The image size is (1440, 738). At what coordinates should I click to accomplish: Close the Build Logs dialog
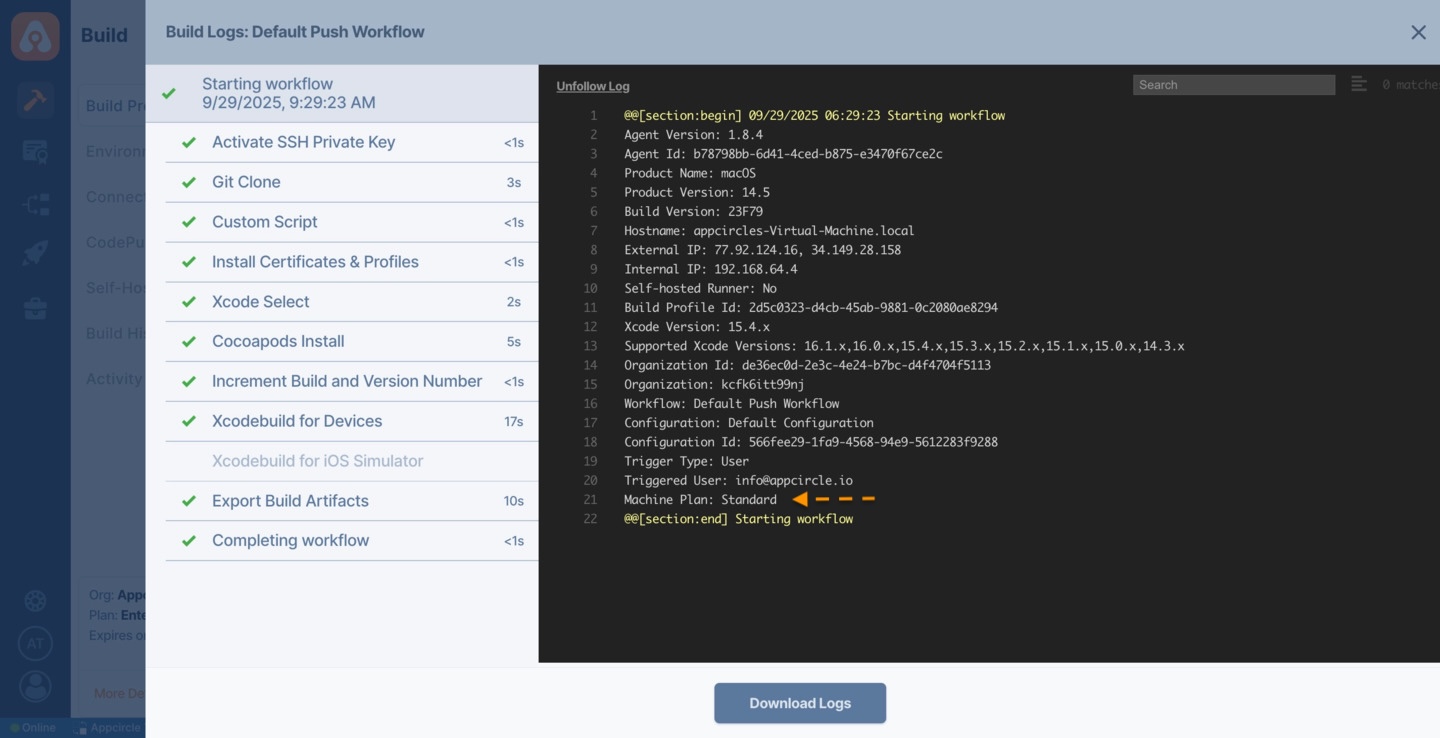pos(1418,33)
